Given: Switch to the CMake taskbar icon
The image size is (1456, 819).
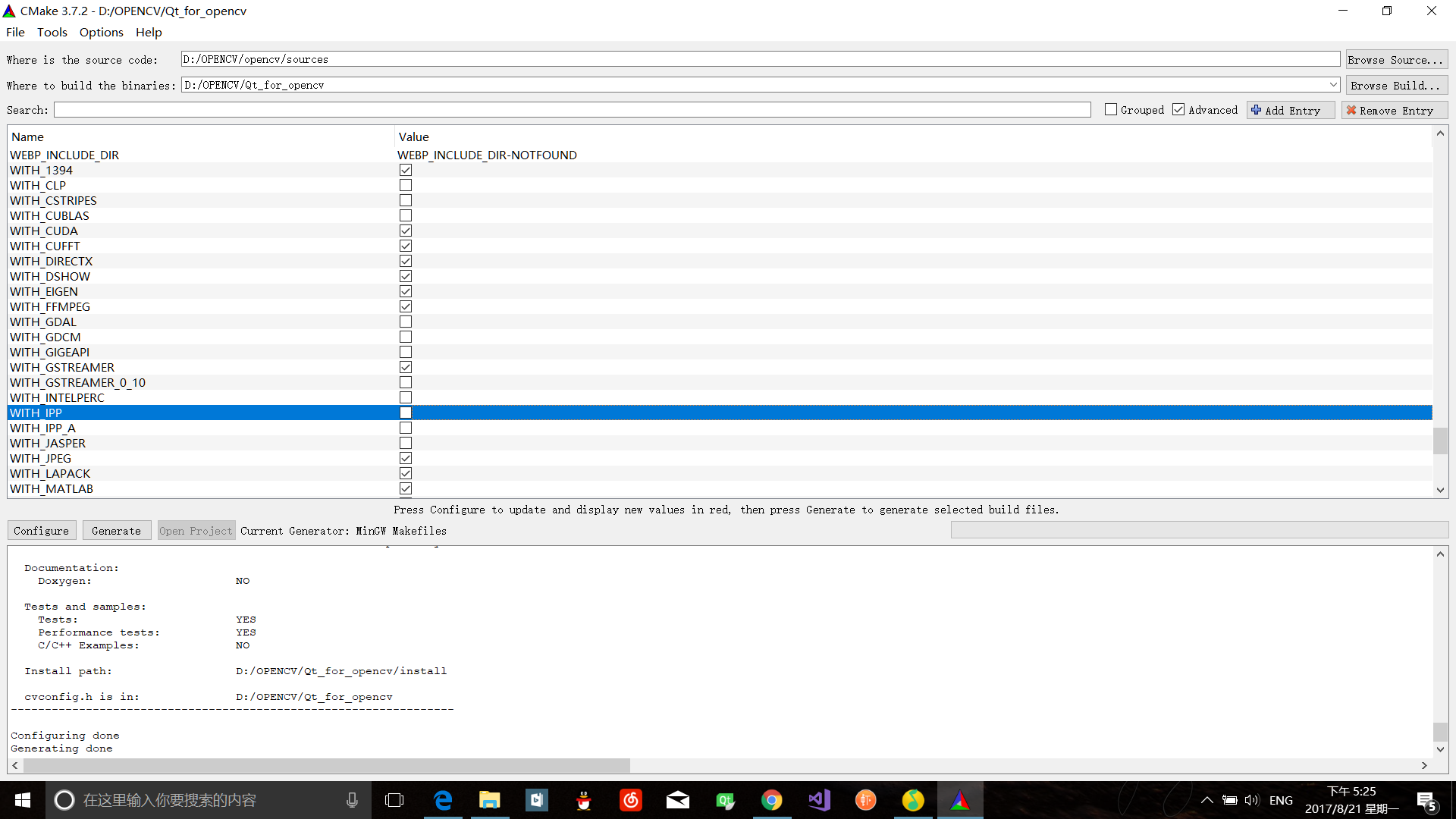Looking at the screenshot, I should pos(960,800).
